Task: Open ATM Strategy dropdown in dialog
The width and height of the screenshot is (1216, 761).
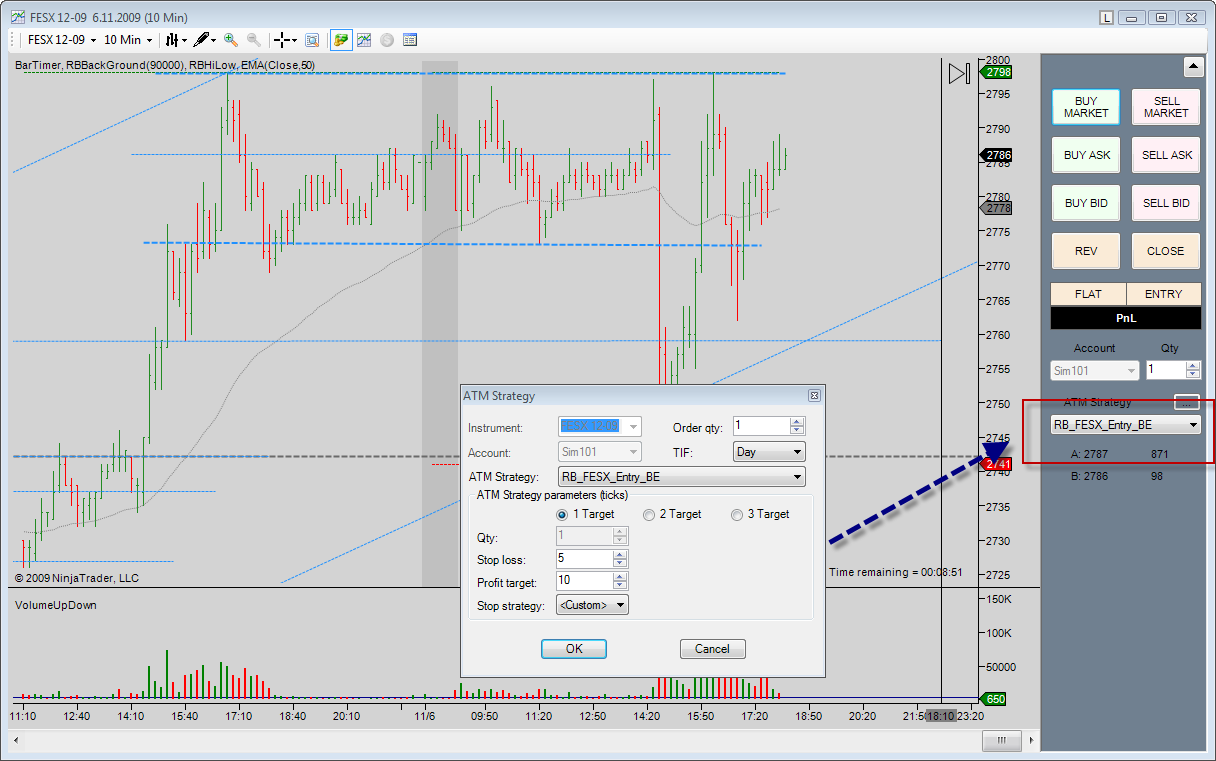Action: pyautogui.click(x=680, y=478)
